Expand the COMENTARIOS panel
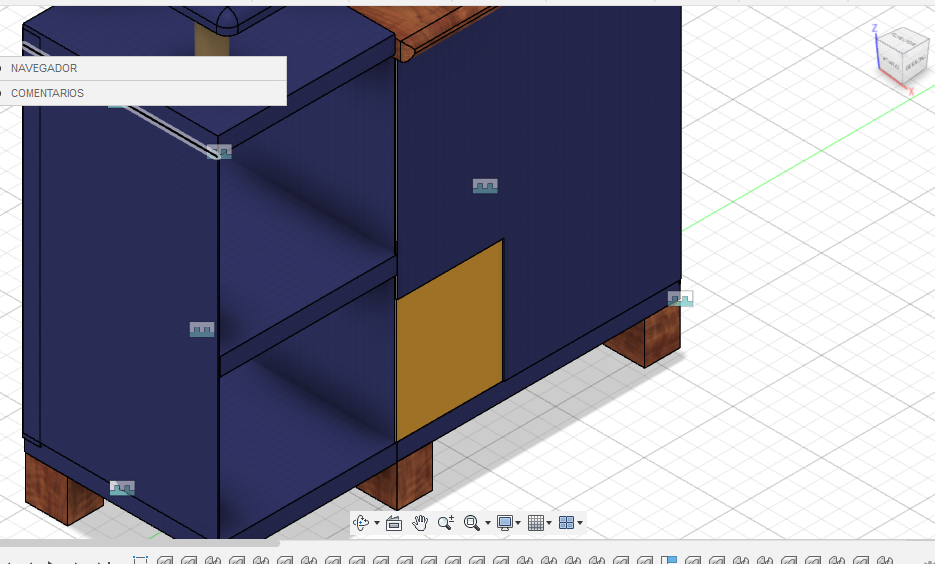This screenshot has height=564, width=935. [143, 93]
